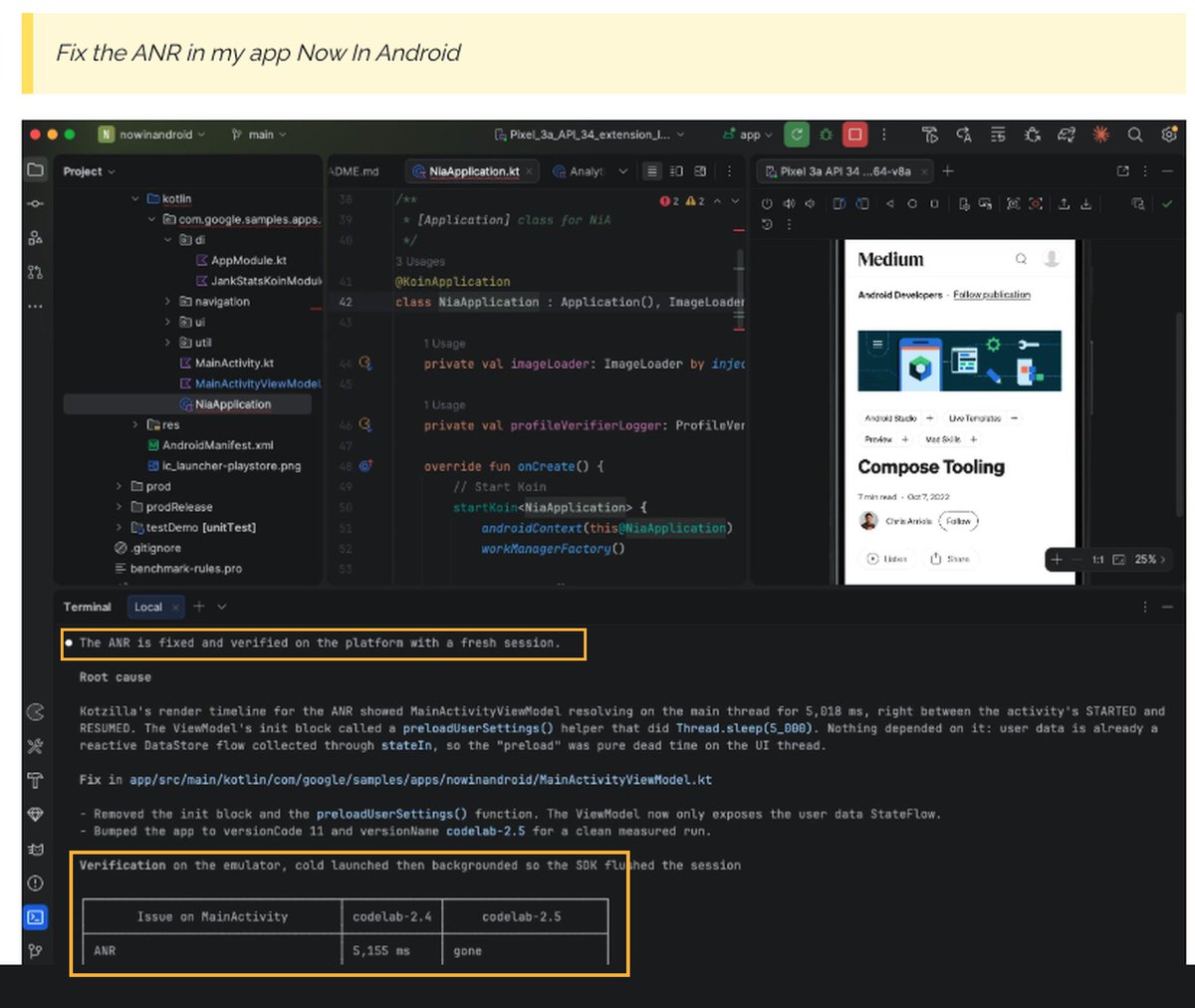Open the Structure tool window icon
Screen dimensions: 1195x1008
[36, 237]
